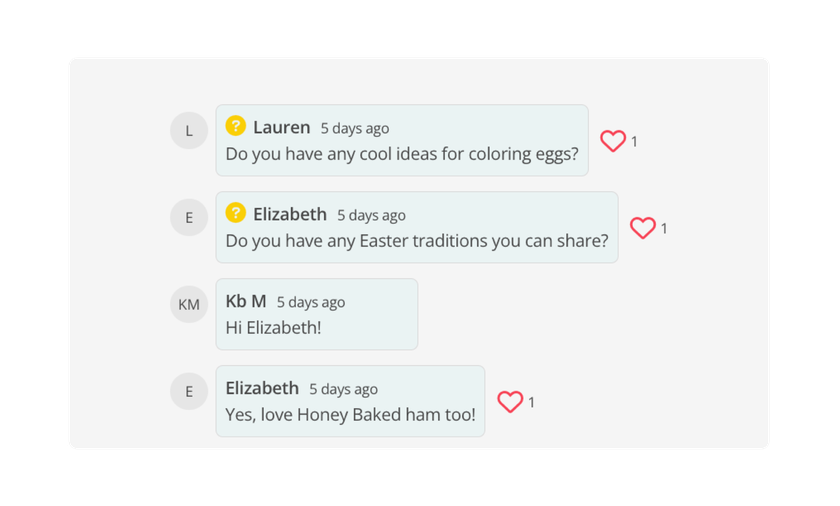This screenshot has width=840, height=506.
Task: Click '5 days ago' timestamp on Lauren's message
Action: [x=355, y=129]
